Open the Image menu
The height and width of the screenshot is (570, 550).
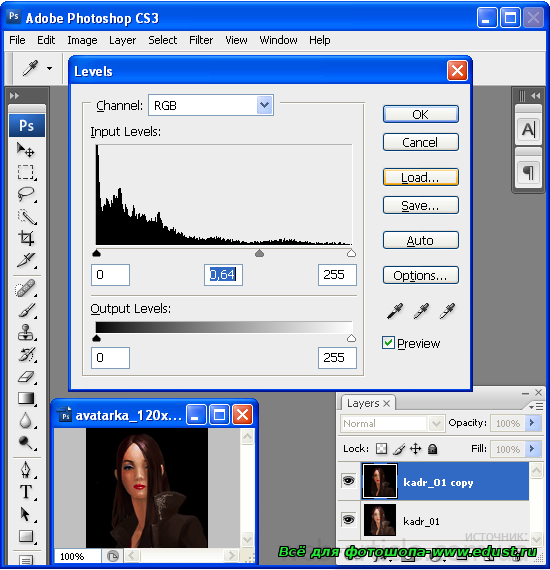pyautogui.click(x=82, y=40)
